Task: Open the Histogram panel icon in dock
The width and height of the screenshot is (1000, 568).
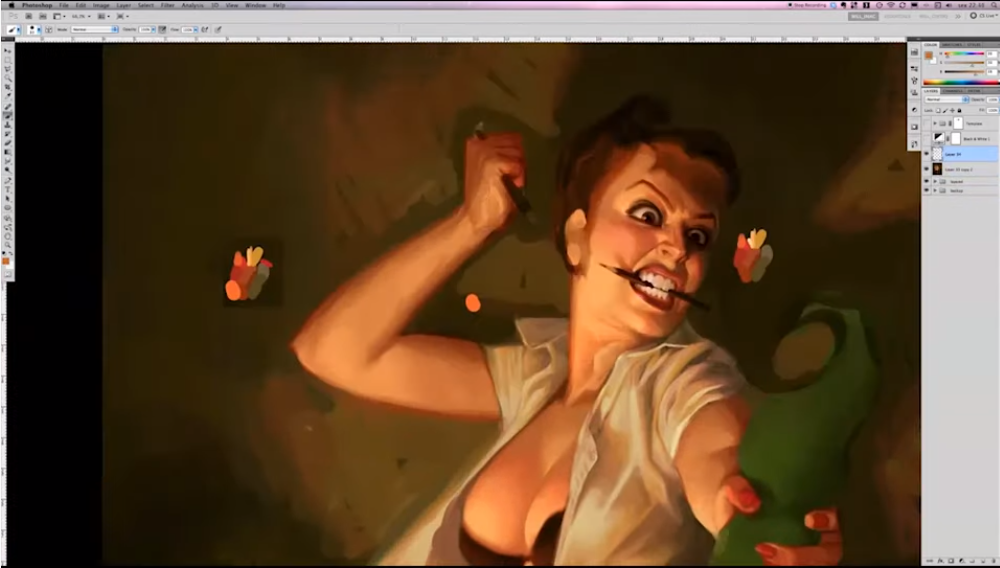Action: click(x=914, y=52)
